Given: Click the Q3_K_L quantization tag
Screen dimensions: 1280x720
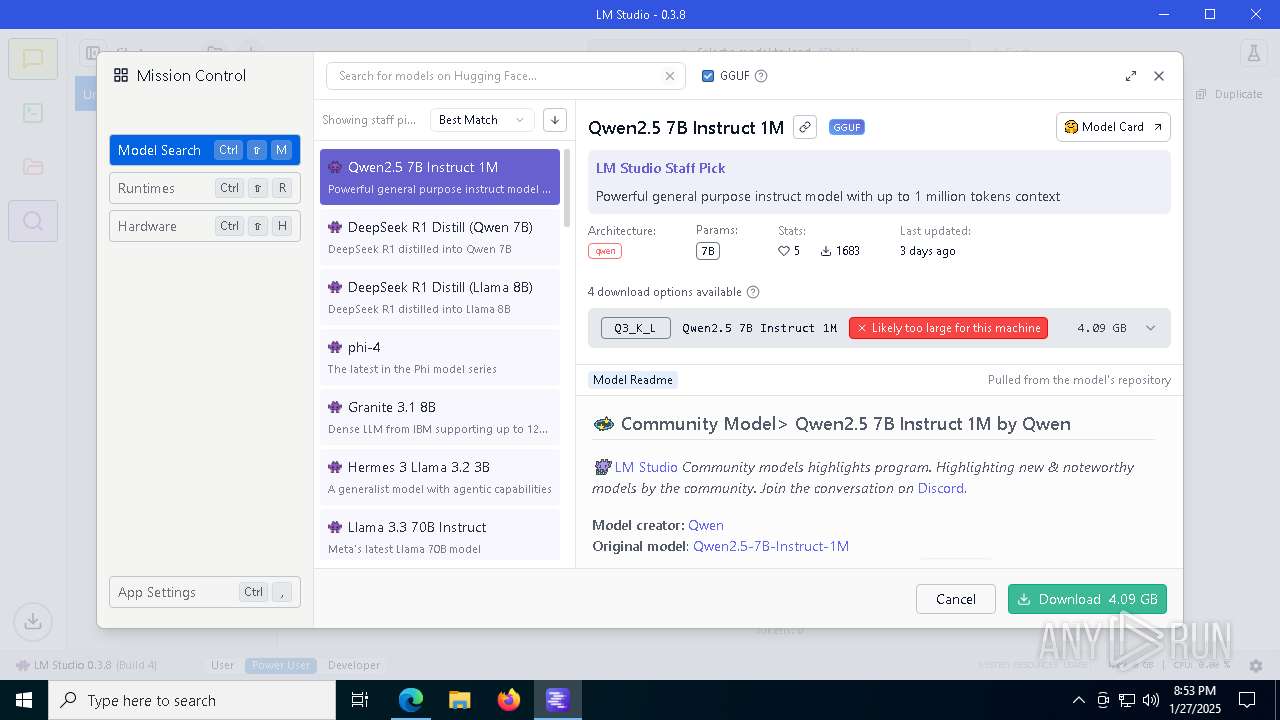Looking at the screenshot, I should coord(636,328).
